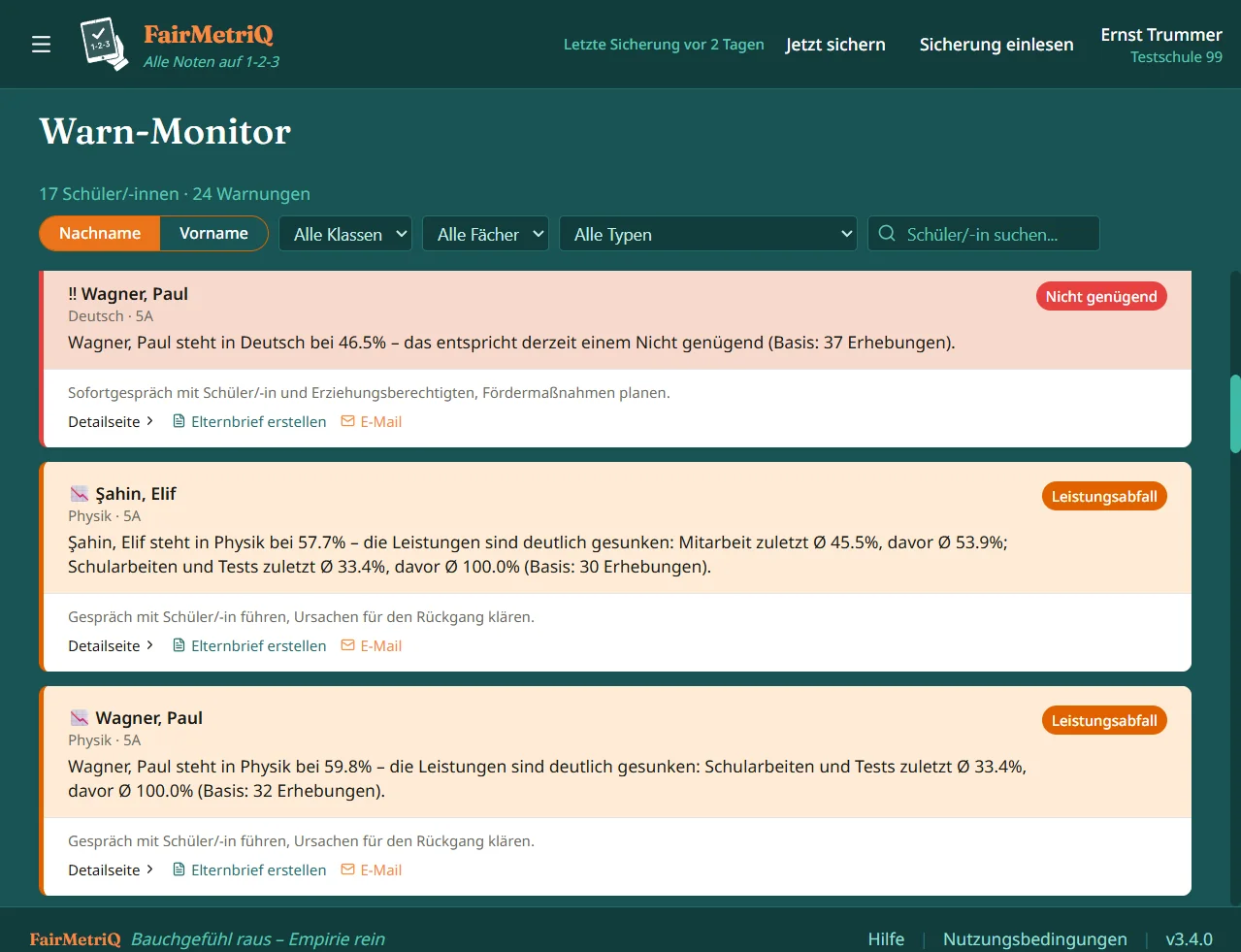The height and width of the screenshot is (952, 1241).
Task: Focus the Schüler/-in suchen search field
Action: (984, 234)
